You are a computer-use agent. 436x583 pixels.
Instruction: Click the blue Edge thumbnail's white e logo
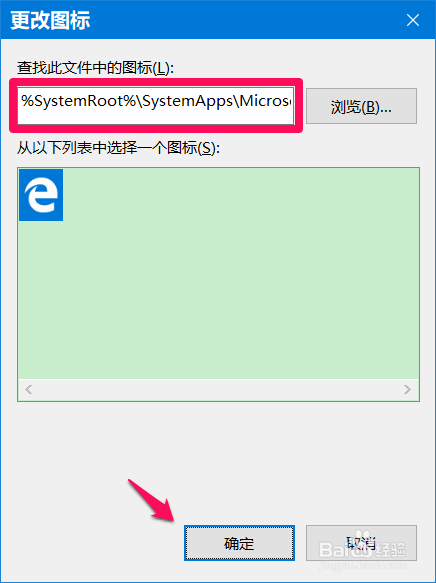click(x=41, y=196)
